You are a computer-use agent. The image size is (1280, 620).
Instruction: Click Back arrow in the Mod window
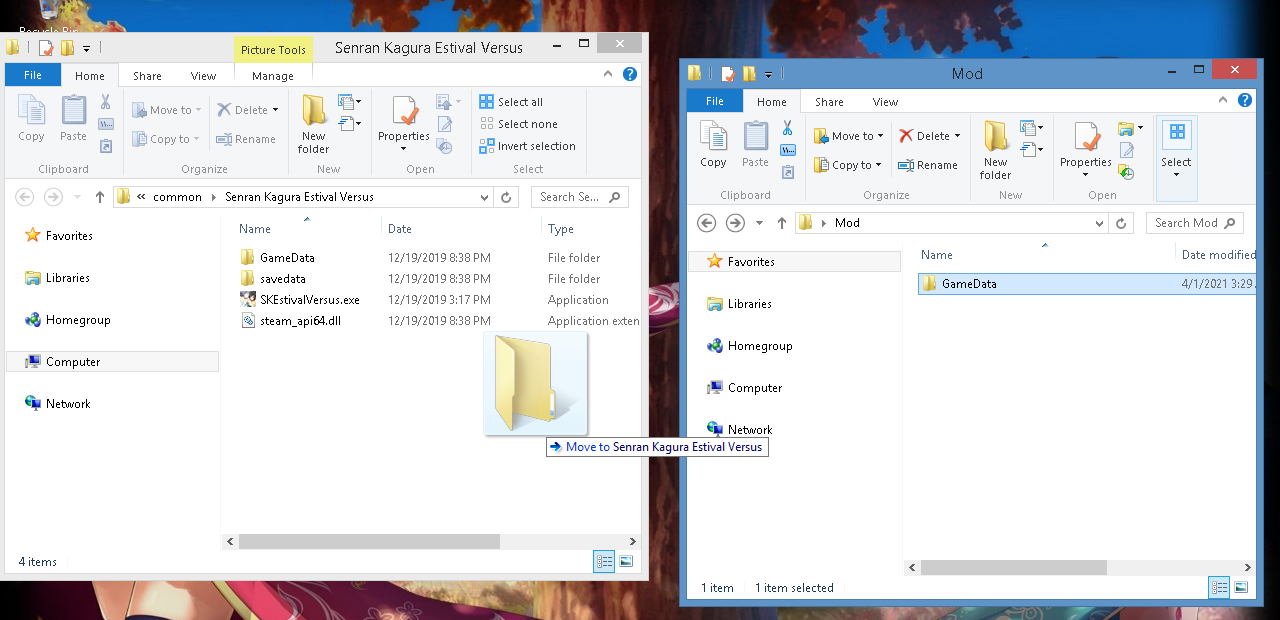[x=706, y=223]
